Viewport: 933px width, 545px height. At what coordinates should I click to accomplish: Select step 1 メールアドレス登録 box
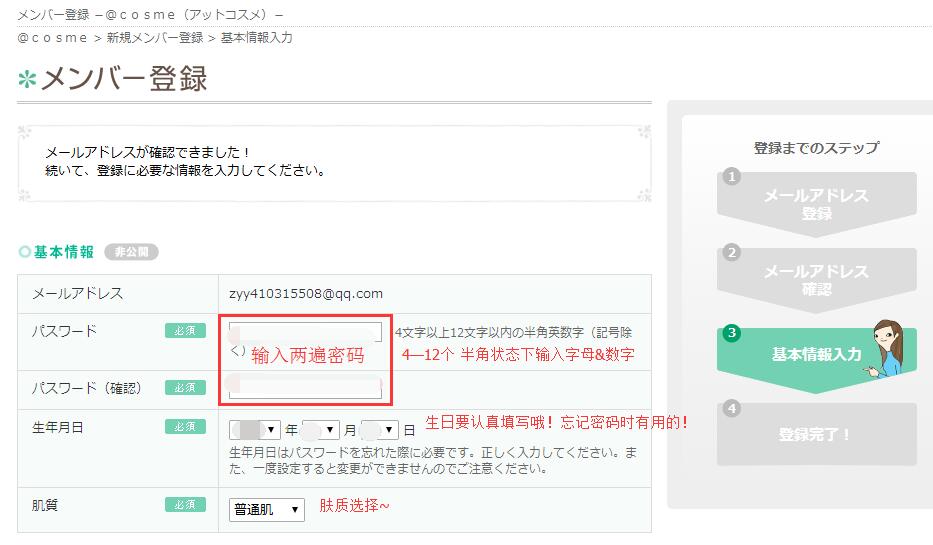[816, 204]
